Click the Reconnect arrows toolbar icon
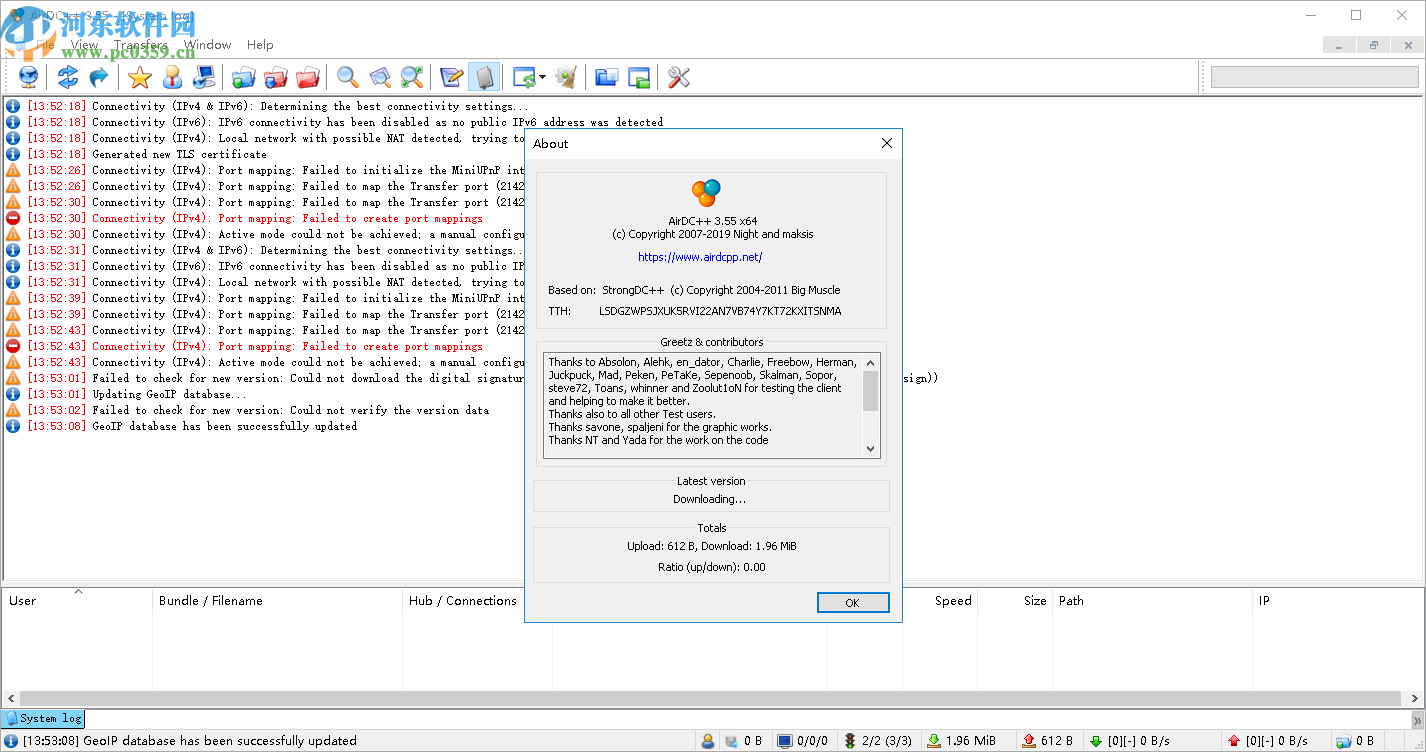The width and height of the screenshot is (1426, 752). (x=67, y=77)
